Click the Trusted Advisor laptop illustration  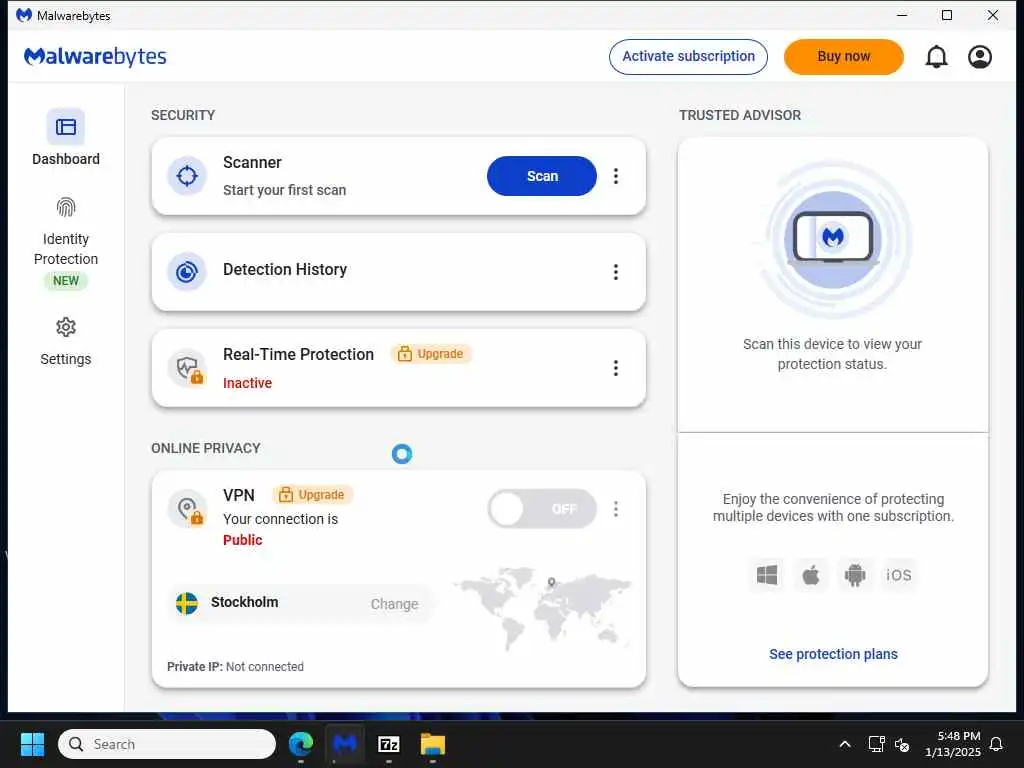pos(833,239)
